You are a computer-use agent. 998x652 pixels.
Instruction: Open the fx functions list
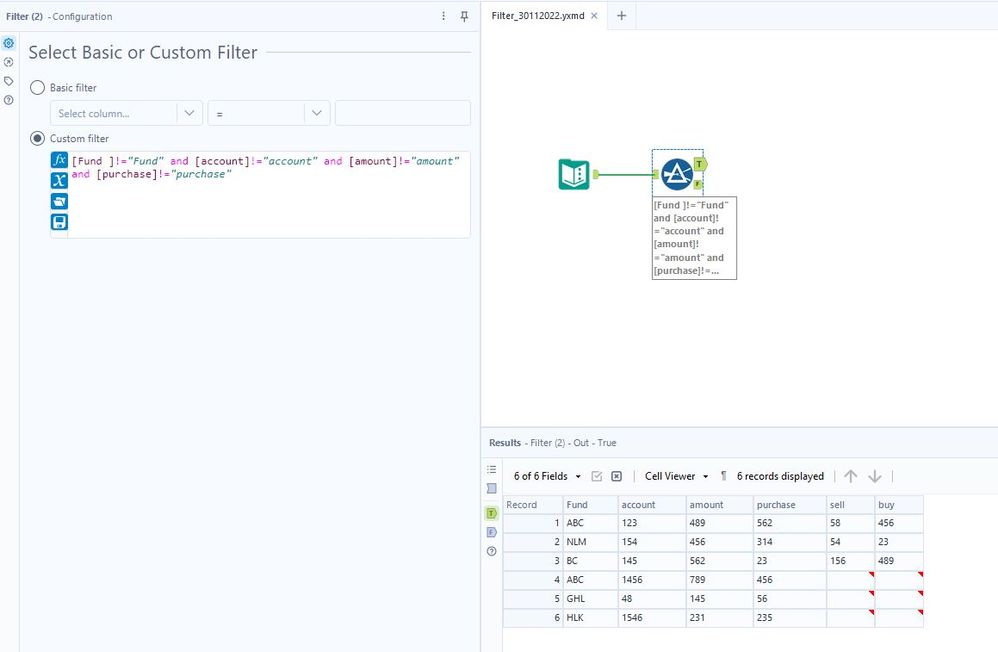coord(59,160)
